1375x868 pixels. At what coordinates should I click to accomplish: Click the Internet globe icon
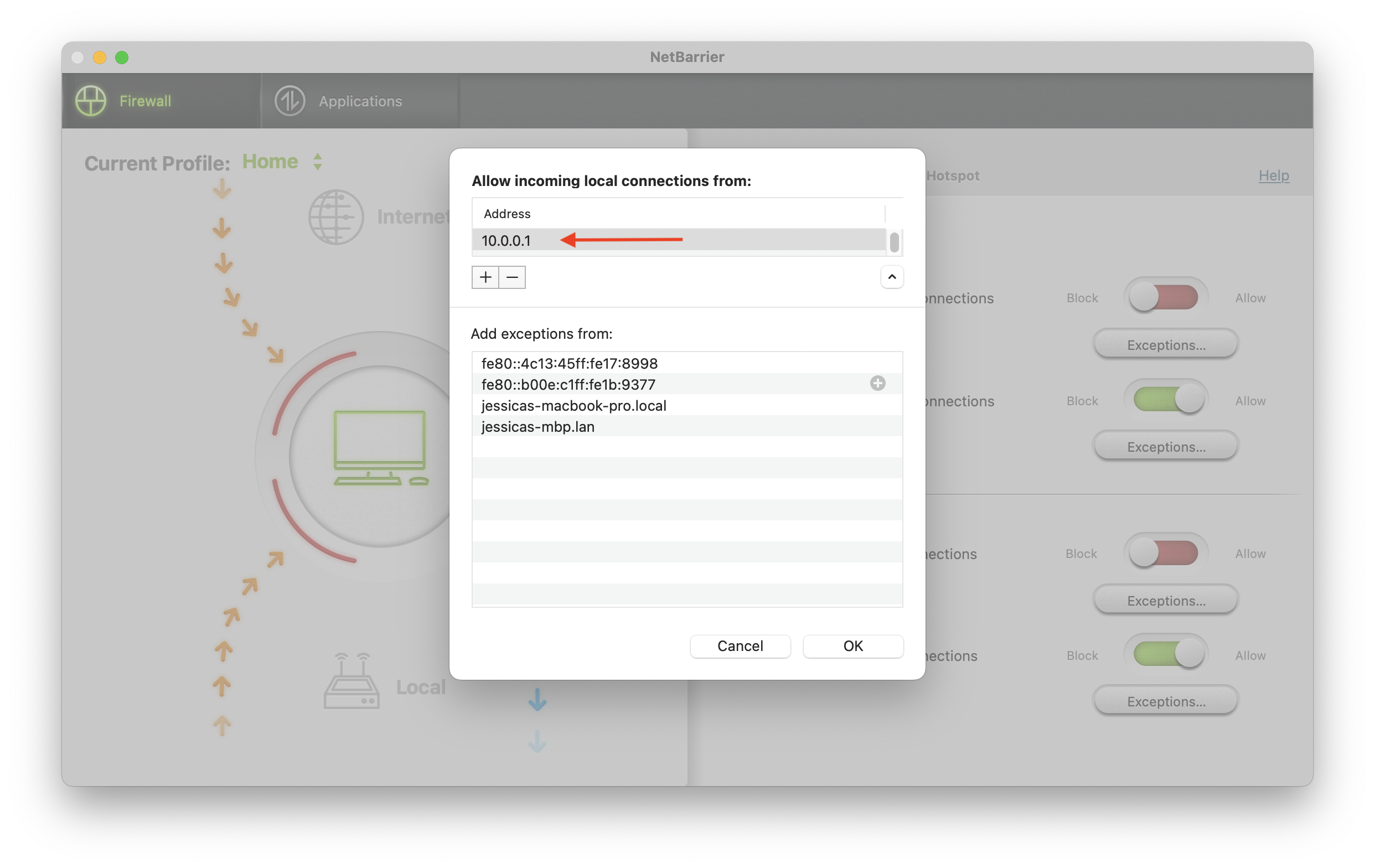336,217
